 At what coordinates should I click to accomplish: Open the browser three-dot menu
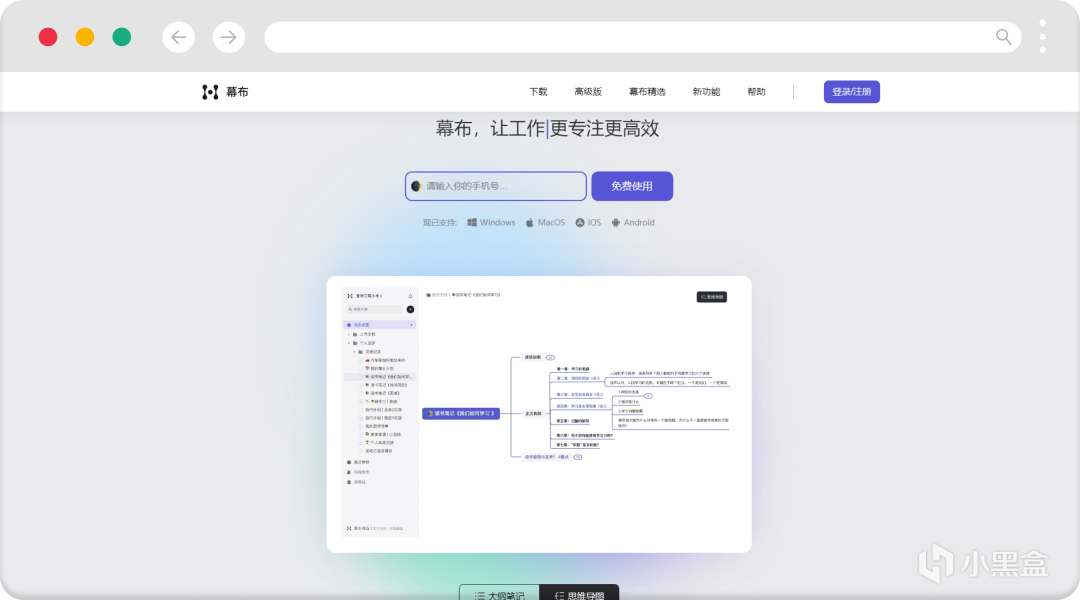pos(1043,37)
